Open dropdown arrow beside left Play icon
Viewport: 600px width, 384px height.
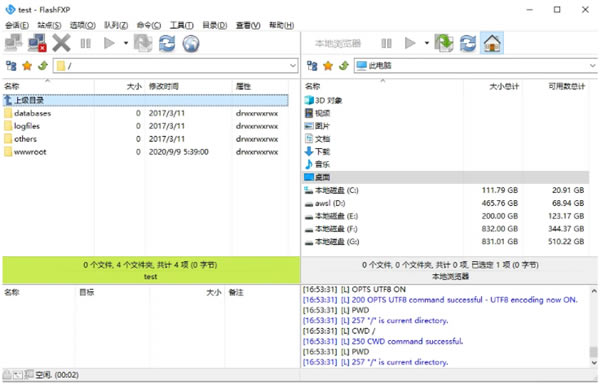tap(126, 43)
